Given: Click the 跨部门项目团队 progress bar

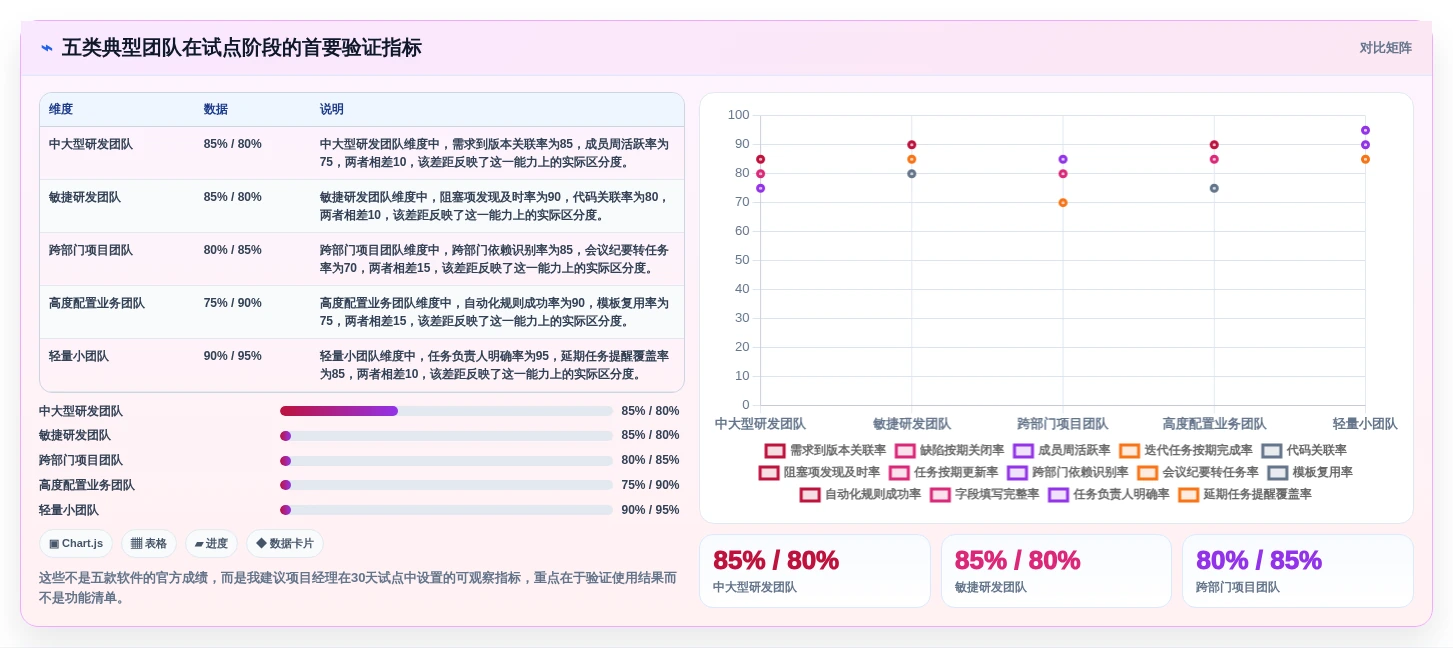Looking at the screenshot, I should tap(446, 461).
